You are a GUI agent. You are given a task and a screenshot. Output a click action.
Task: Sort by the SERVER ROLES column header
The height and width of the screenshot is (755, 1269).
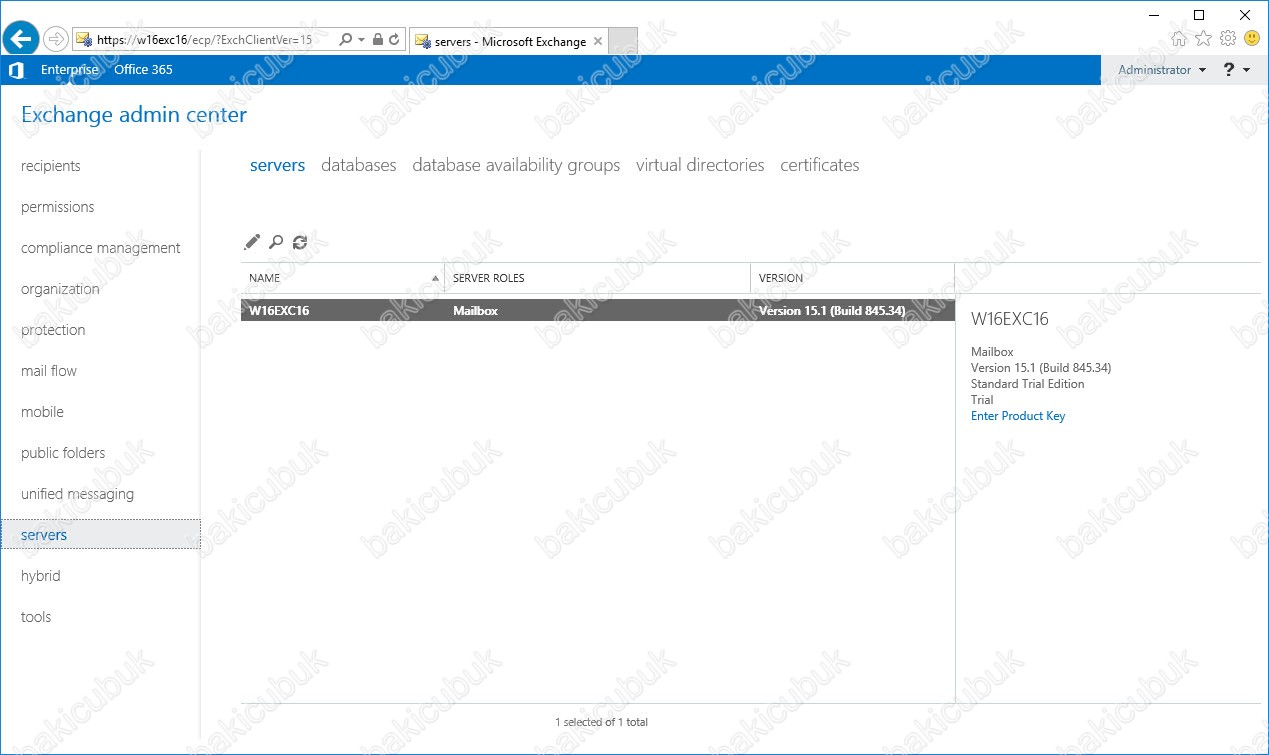[x=598, y=278]
